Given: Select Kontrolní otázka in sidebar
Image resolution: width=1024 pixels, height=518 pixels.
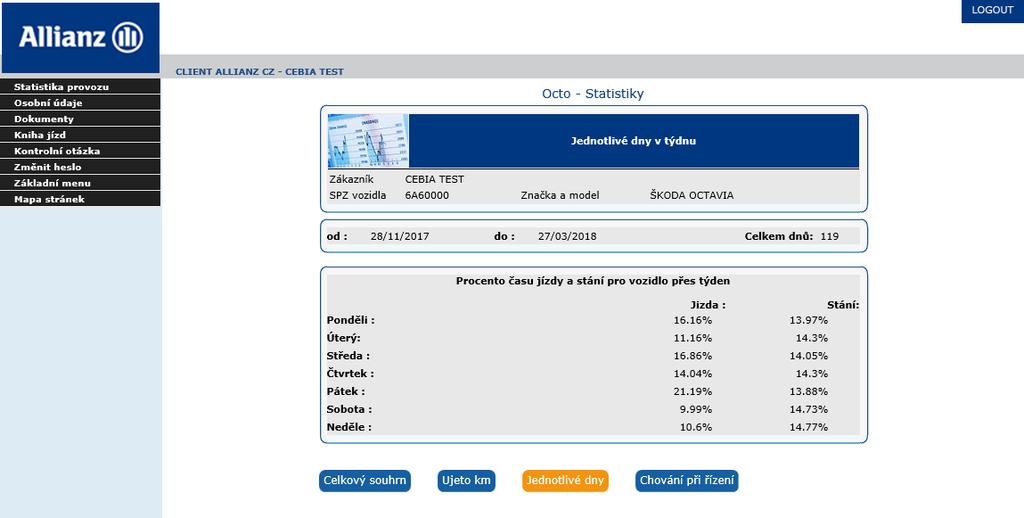Looking at the screenshot, I should coord(80,151).
